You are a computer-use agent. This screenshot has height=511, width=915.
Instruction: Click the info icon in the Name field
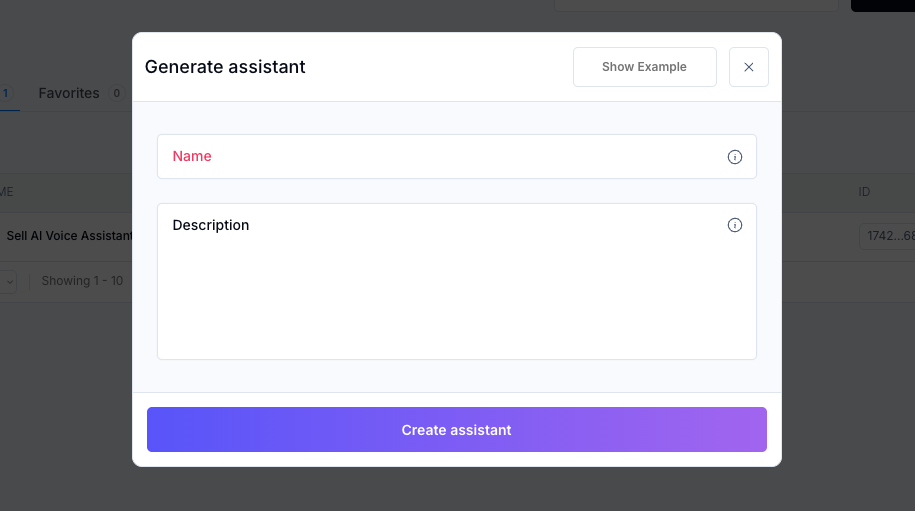(735, 157)
